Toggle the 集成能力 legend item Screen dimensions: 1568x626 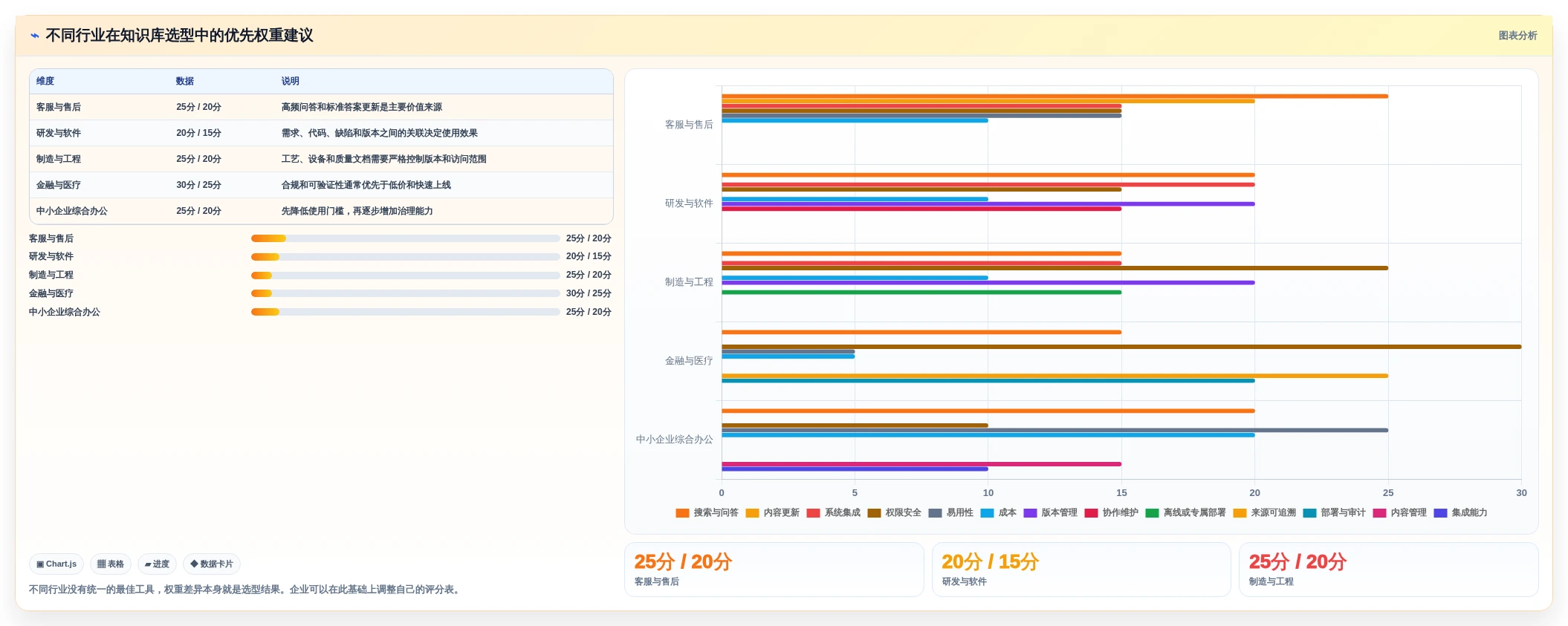(1461, 513)
